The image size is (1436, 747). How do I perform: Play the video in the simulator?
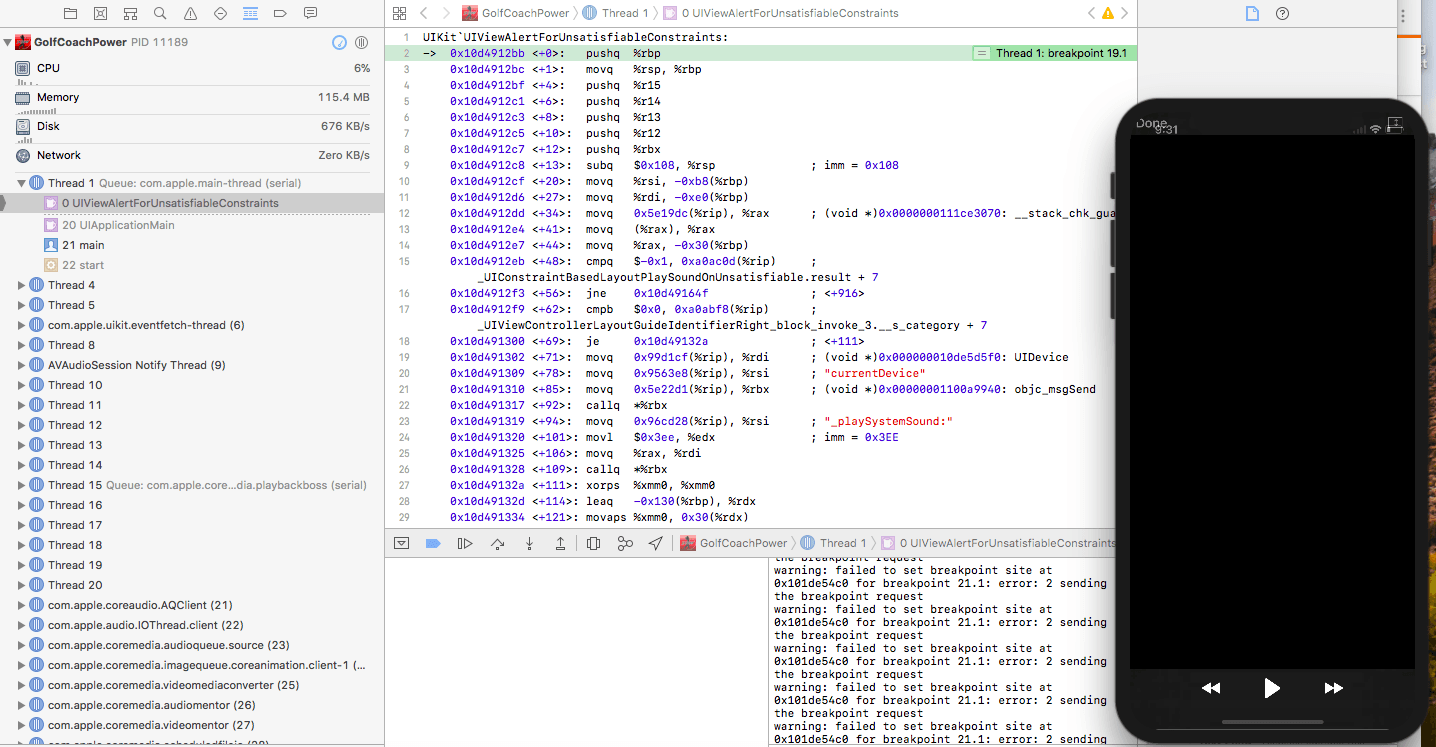click(x=1271, y=688)
